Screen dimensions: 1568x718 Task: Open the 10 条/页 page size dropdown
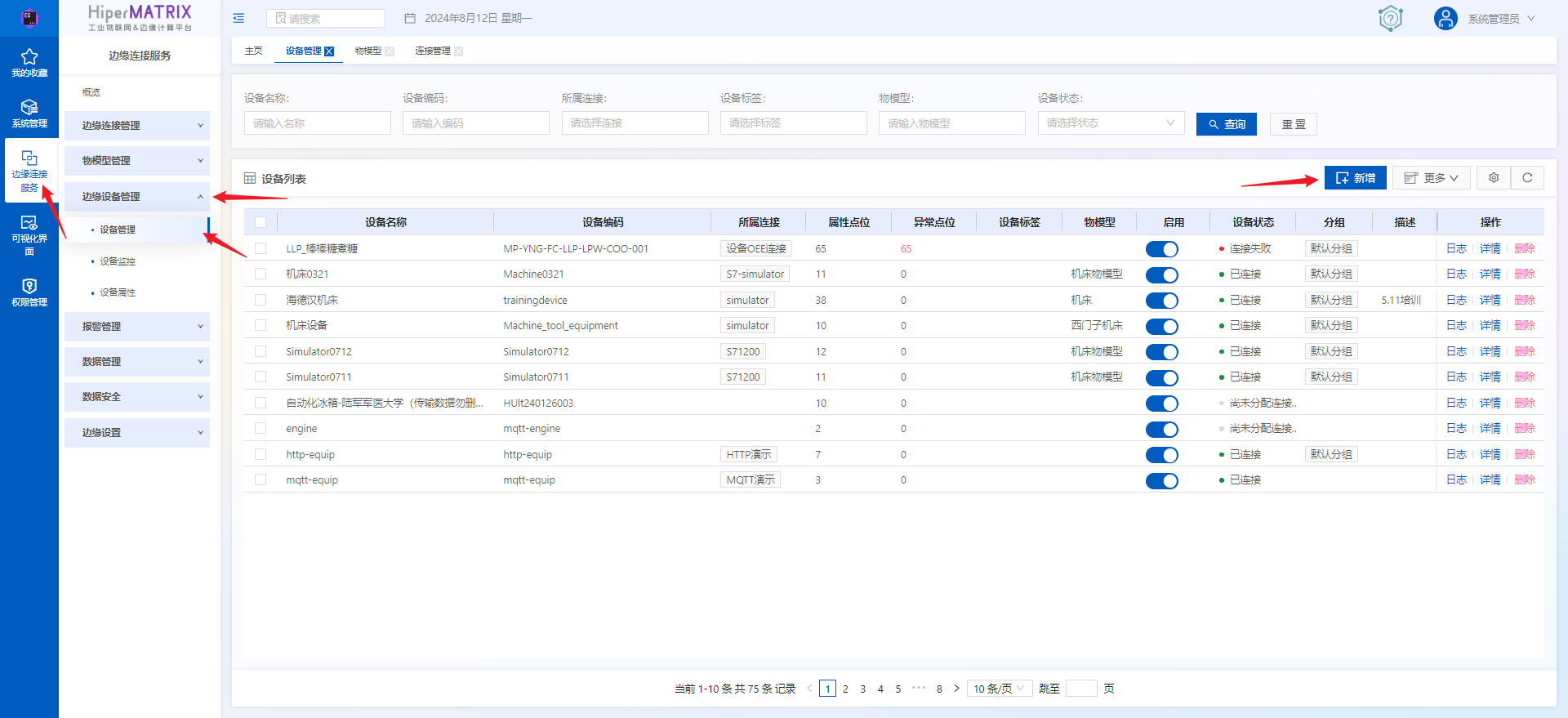pos(1000,689)
